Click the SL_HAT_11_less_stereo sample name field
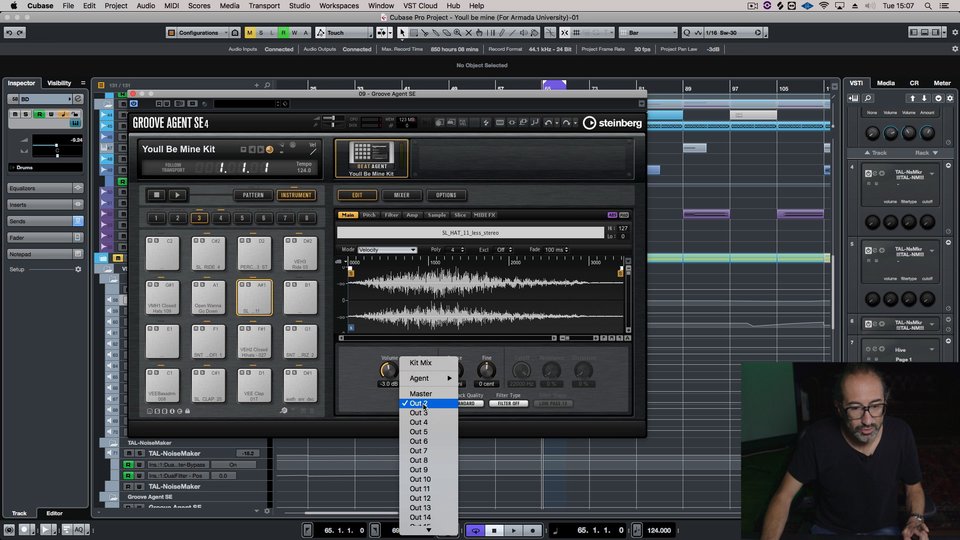The image size is (960, 540). click(470, 233)
